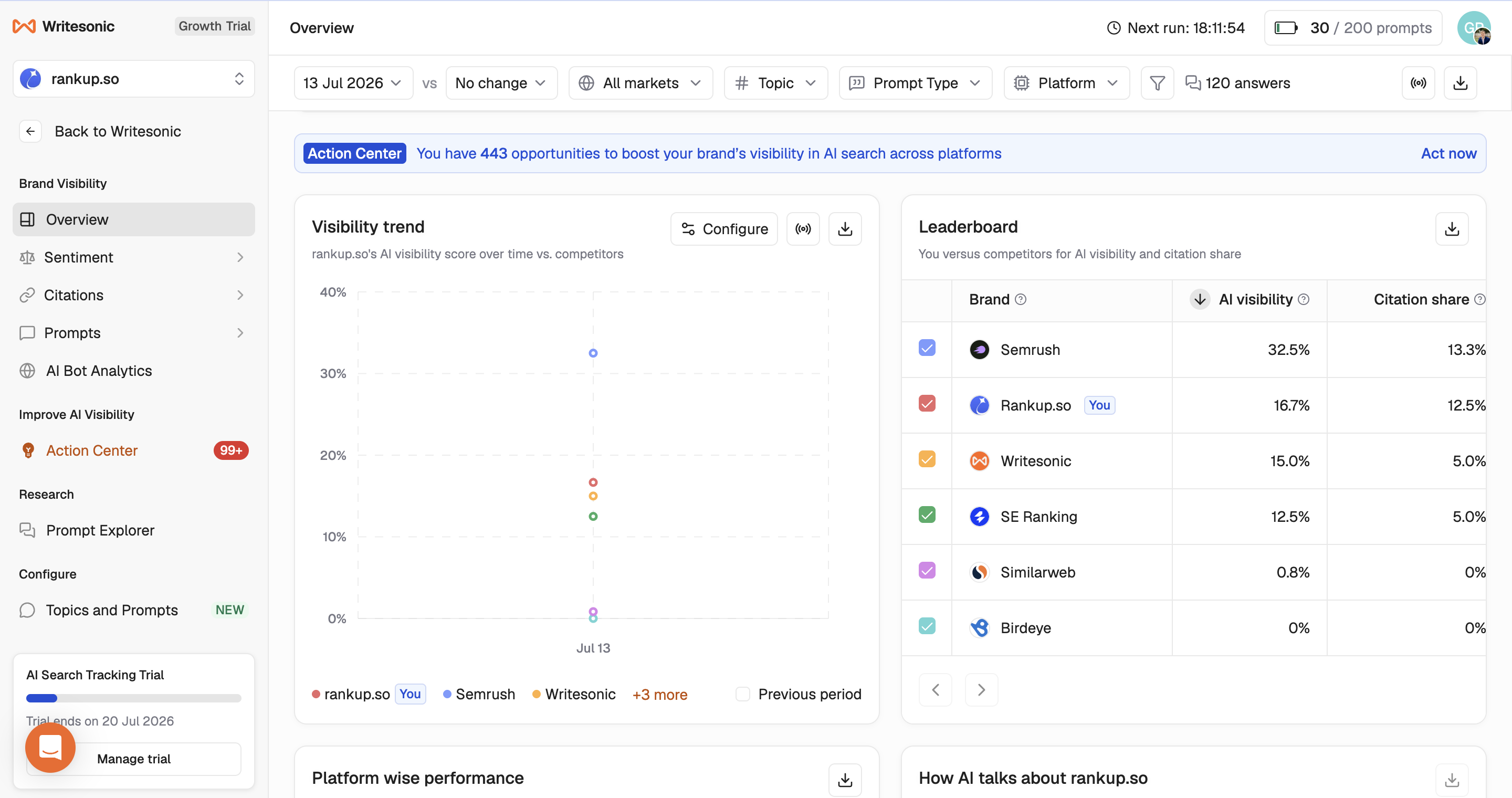
Task: Click the Next run clock icon
Action: click(1114, 28)
